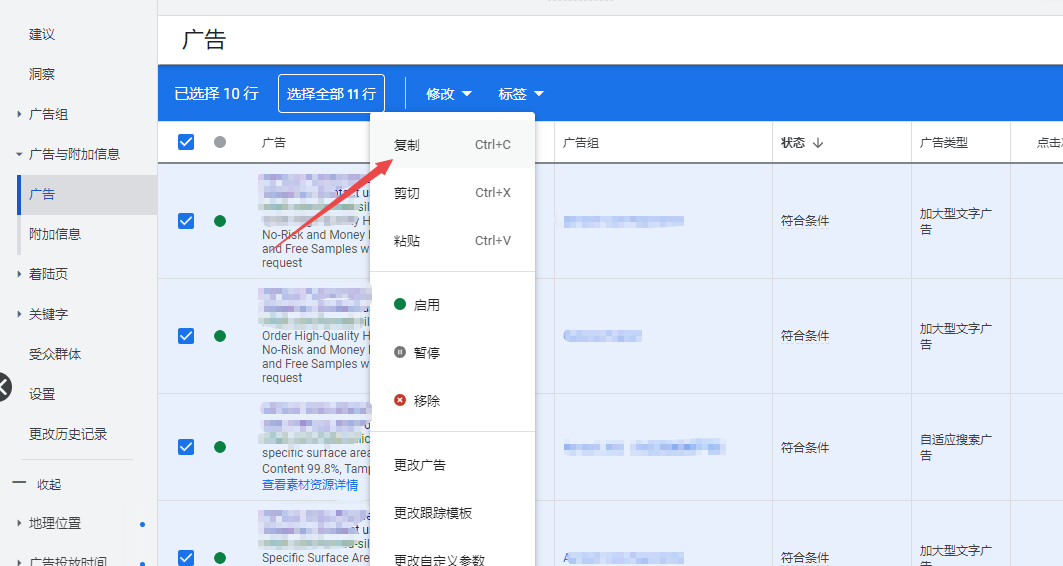Click 自适应搜索广告 type cell
This screenshot has height=566, width=1063.
click(x=956, y=447)
